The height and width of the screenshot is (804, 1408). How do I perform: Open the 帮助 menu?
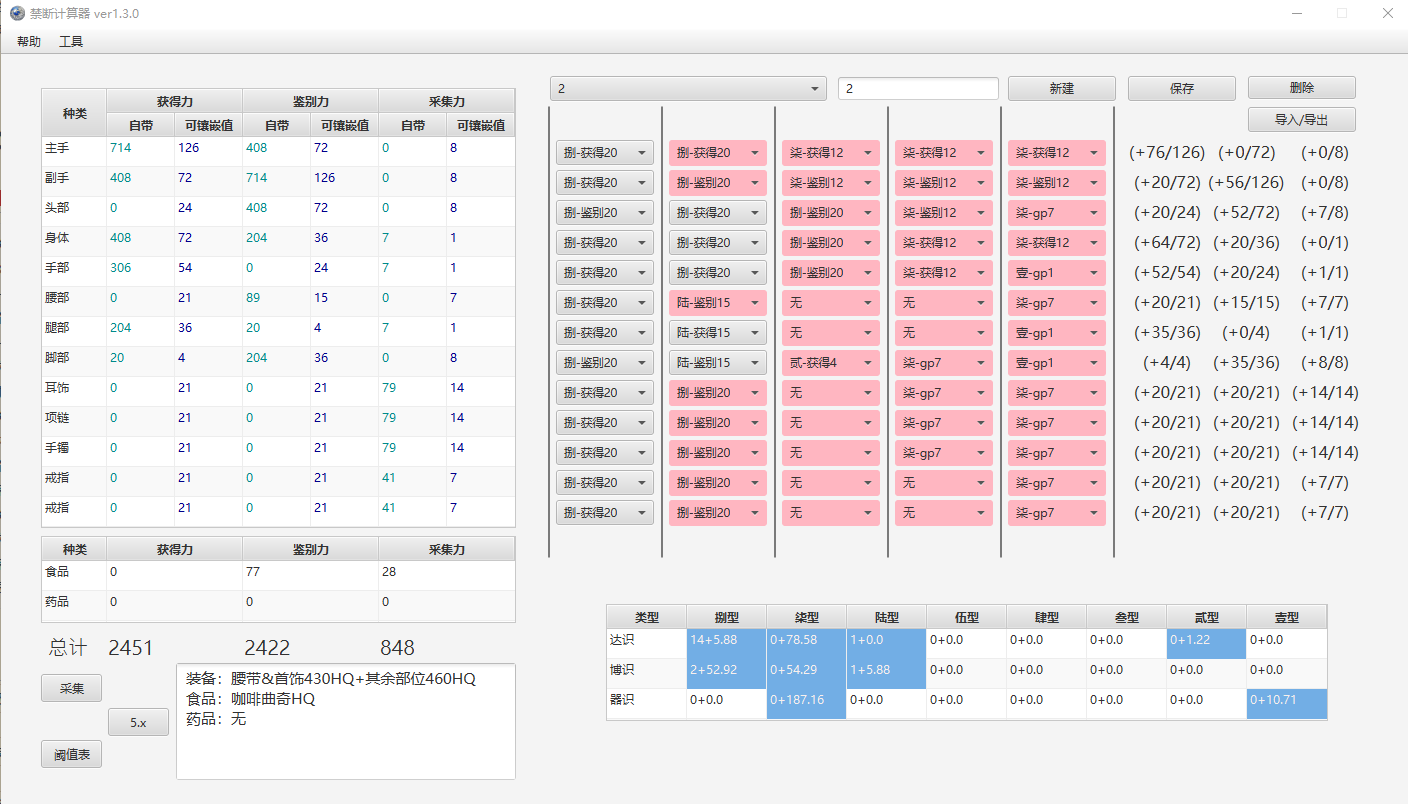tap(29, 42)
